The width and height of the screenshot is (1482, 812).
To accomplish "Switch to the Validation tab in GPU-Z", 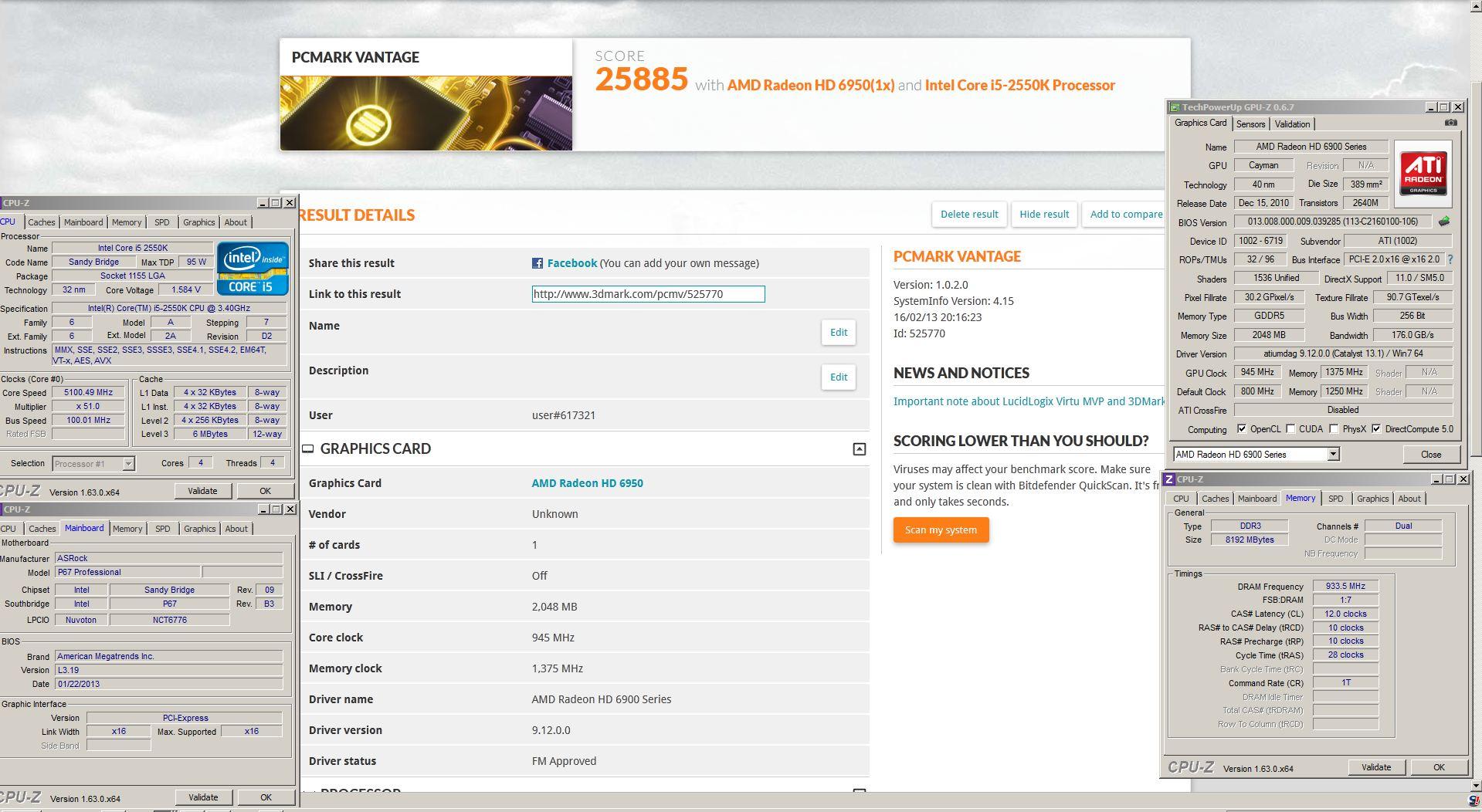I will (x=1292, y=124).
